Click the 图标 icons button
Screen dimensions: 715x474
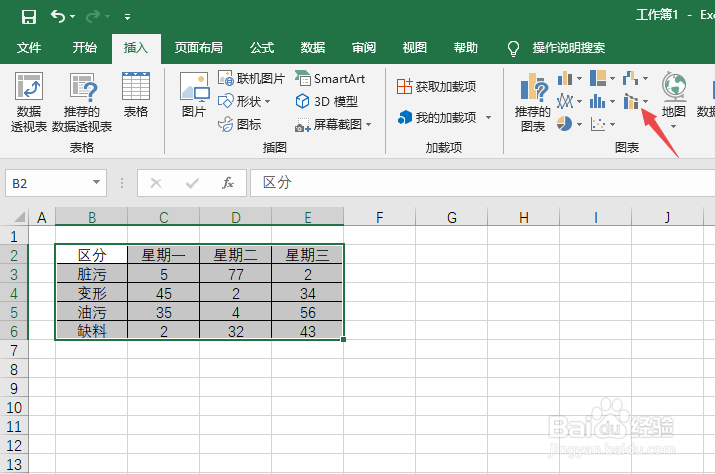tap(240, 124)
